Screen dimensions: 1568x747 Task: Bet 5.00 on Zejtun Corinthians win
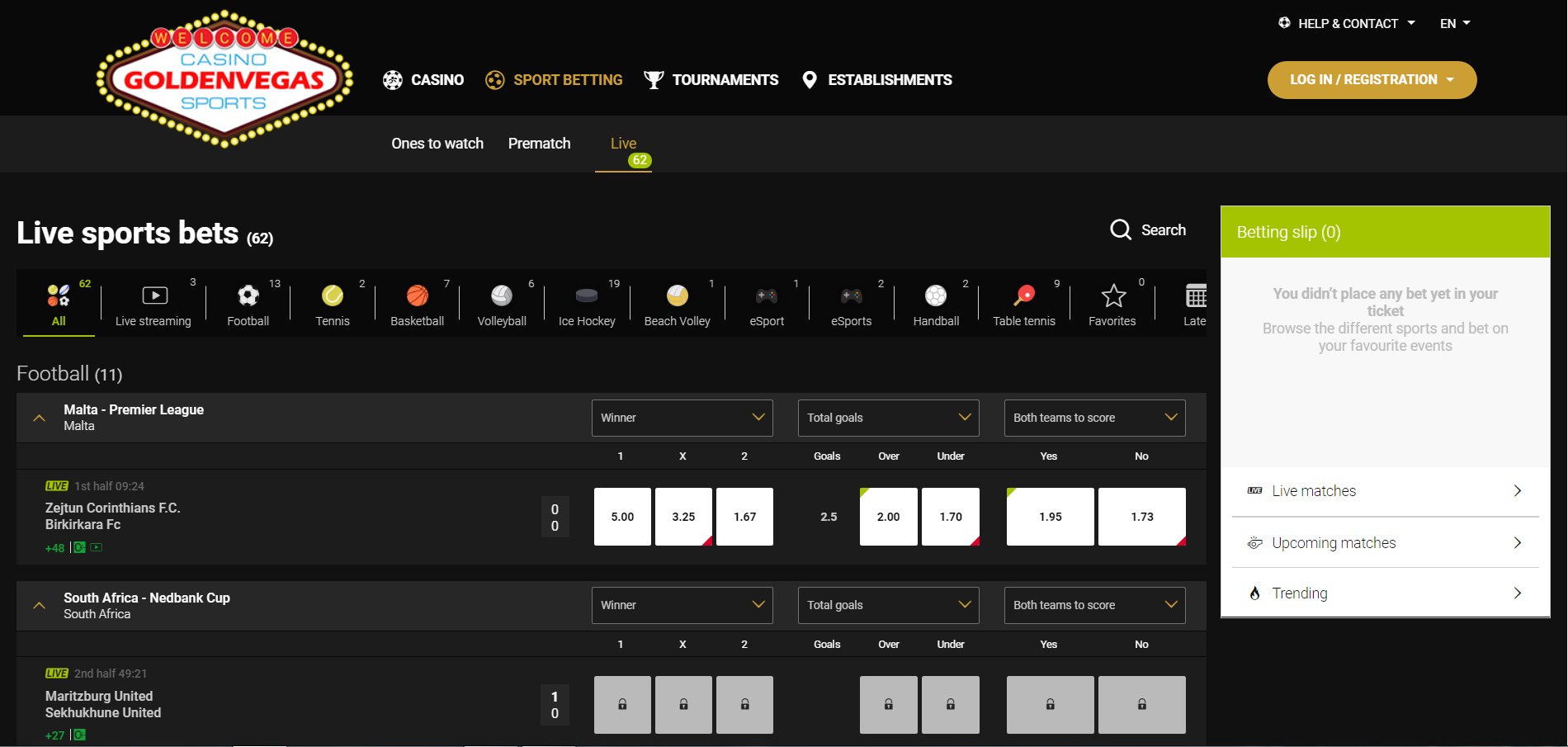point(622,517)
